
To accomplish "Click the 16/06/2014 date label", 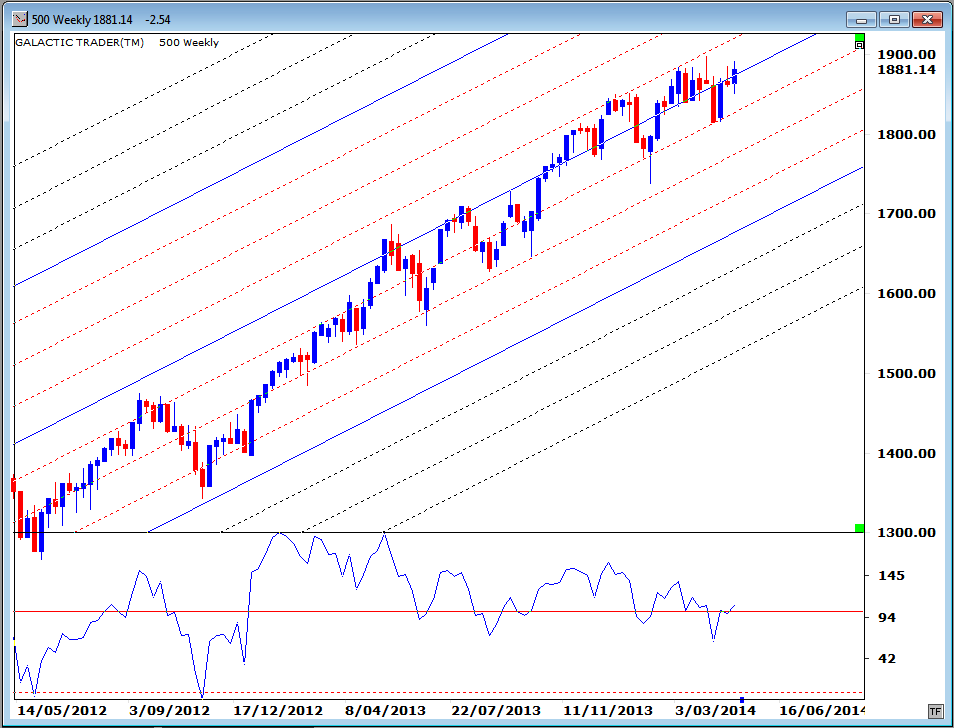I will pos(821,710).
